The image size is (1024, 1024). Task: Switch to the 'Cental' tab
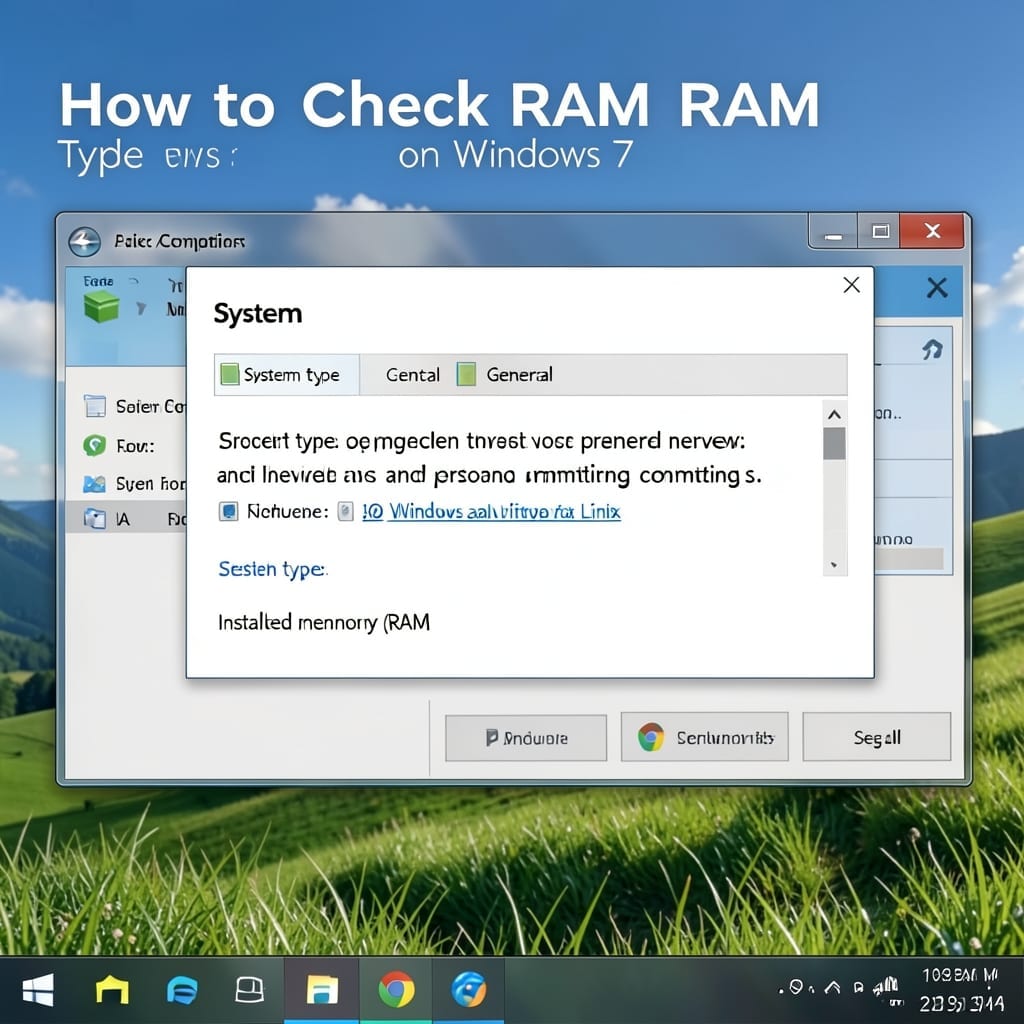point(412,375)
